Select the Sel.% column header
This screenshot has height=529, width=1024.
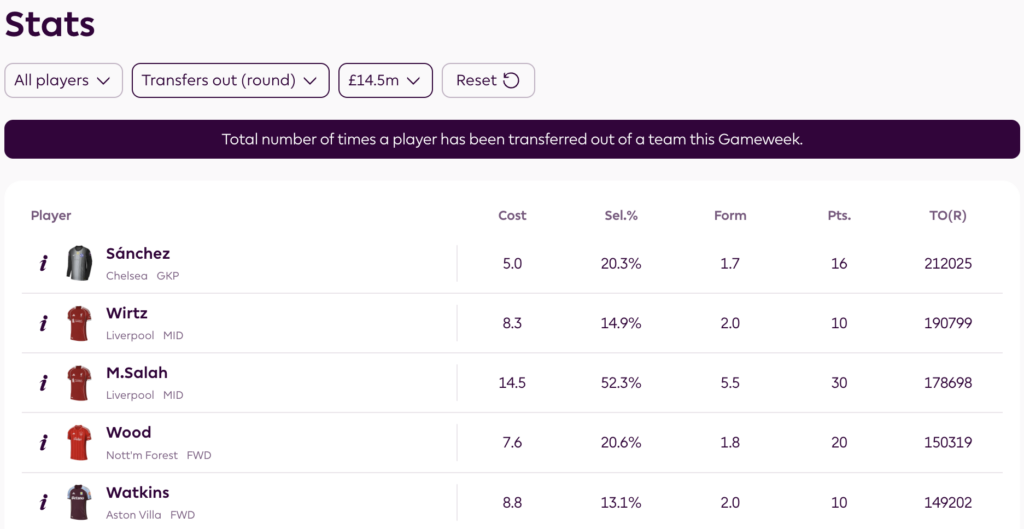tap(622, 216)
